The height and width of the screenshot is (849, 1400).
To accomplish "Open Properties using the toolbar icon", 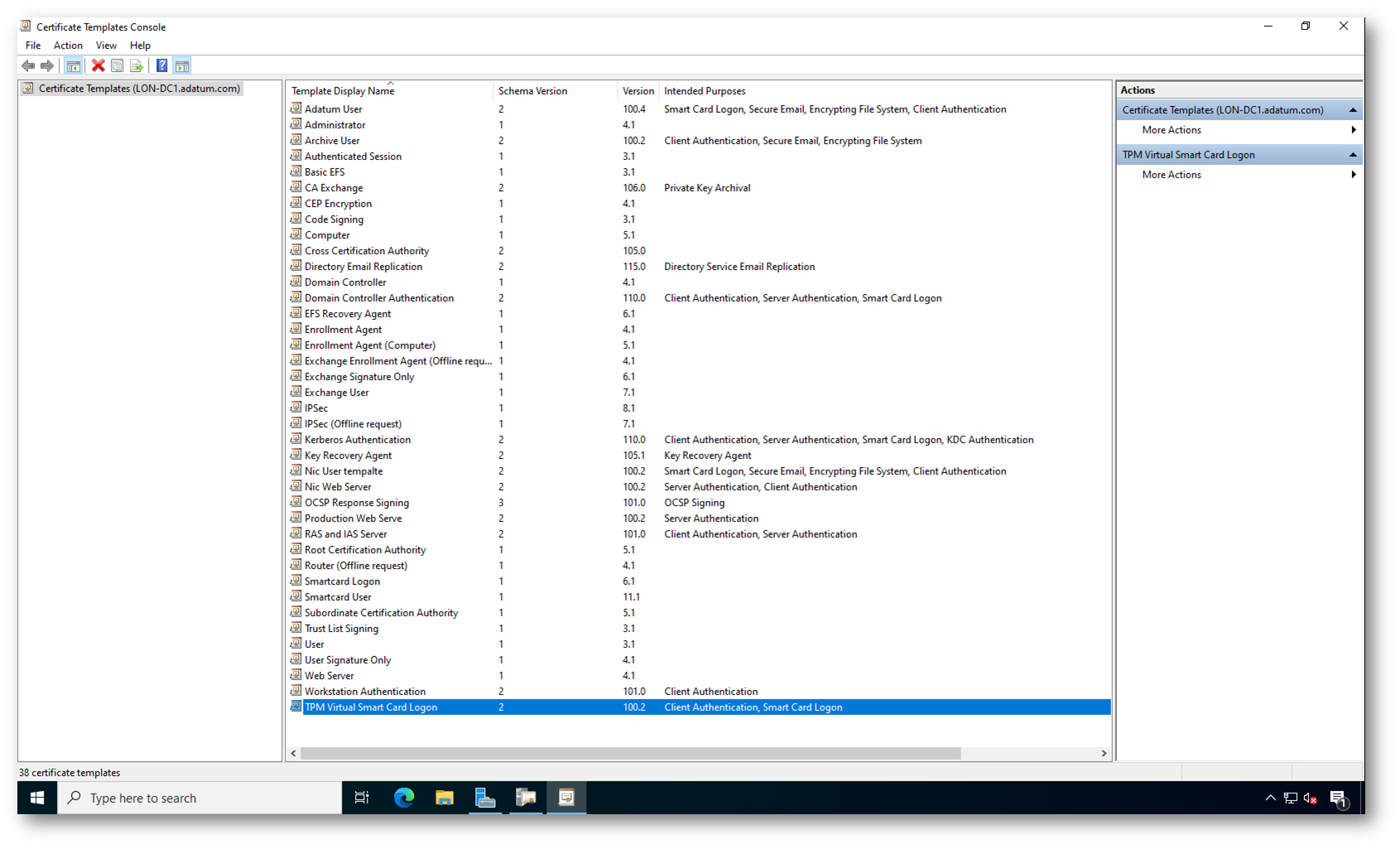I will (x=118, y=65).
